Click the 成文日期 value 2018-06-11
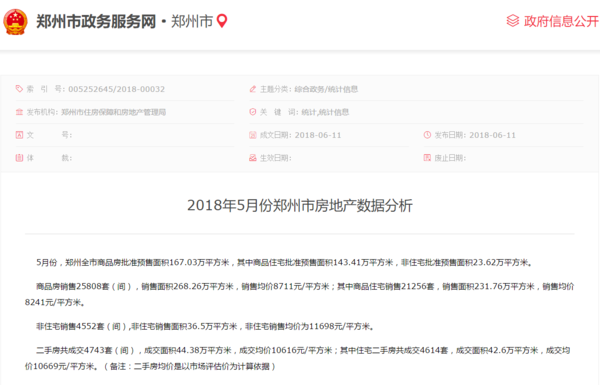 [318, 135]
